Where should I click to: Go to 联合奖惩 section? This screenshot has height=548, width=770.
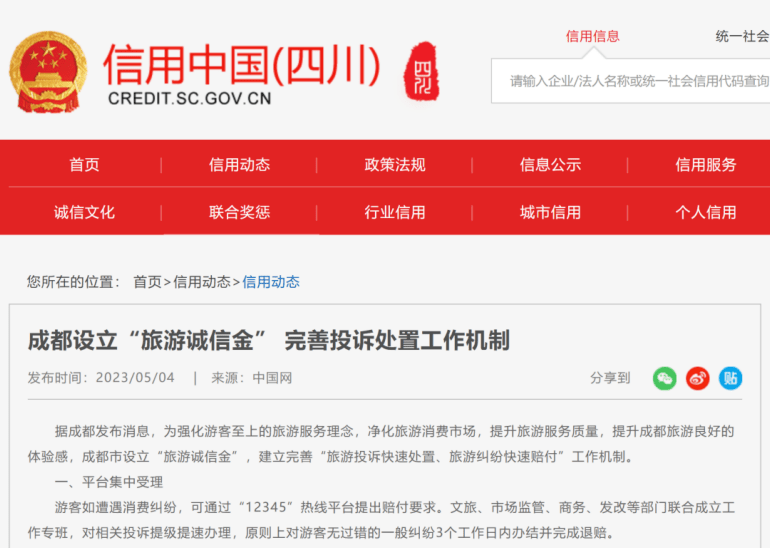[x=240, y=212]
